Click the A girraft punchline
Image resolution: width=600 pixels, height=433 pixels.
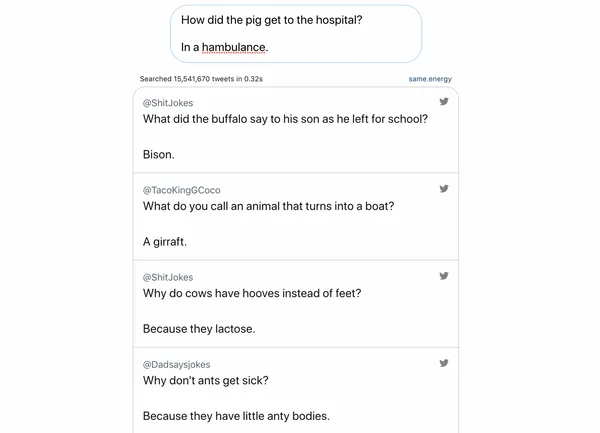point(165,242)
